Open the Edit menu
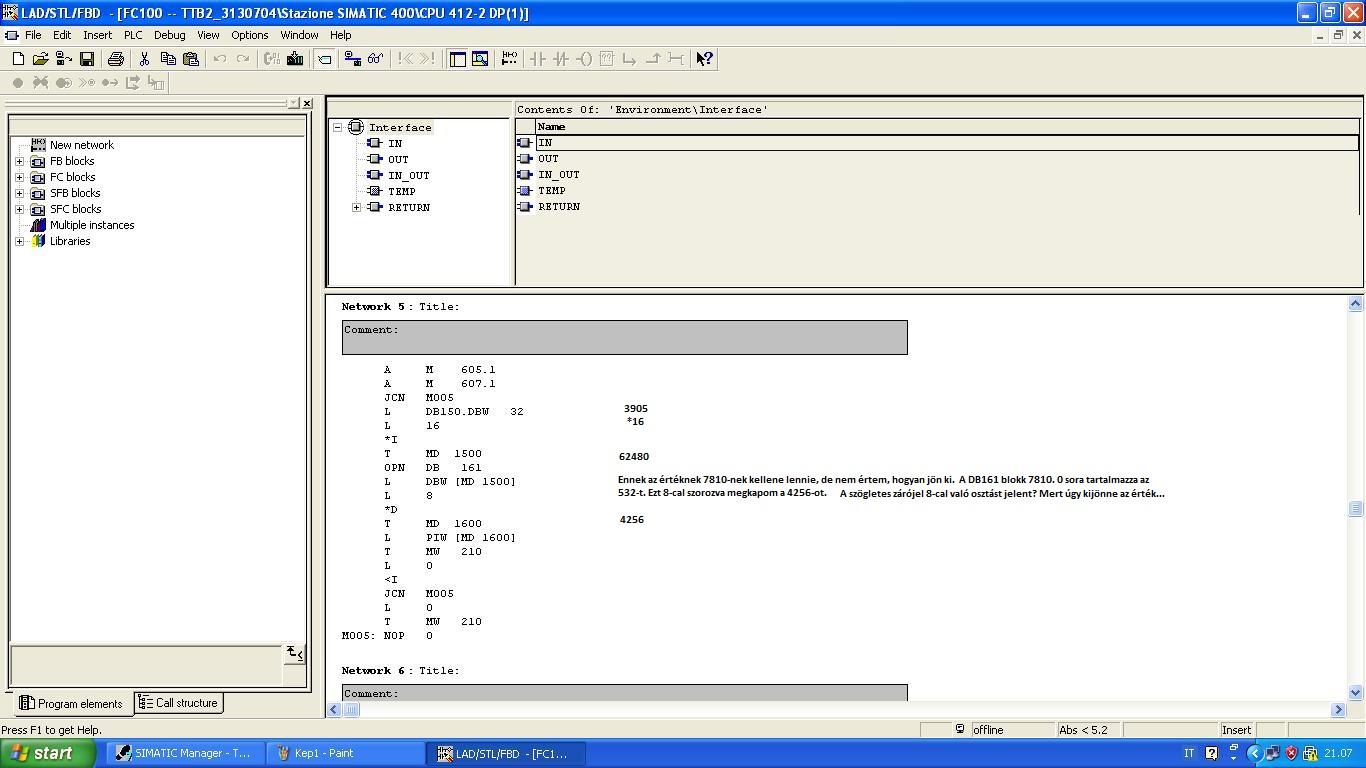Image resolution: width=1366 pixels, height=768 pixels. (62, 35)
